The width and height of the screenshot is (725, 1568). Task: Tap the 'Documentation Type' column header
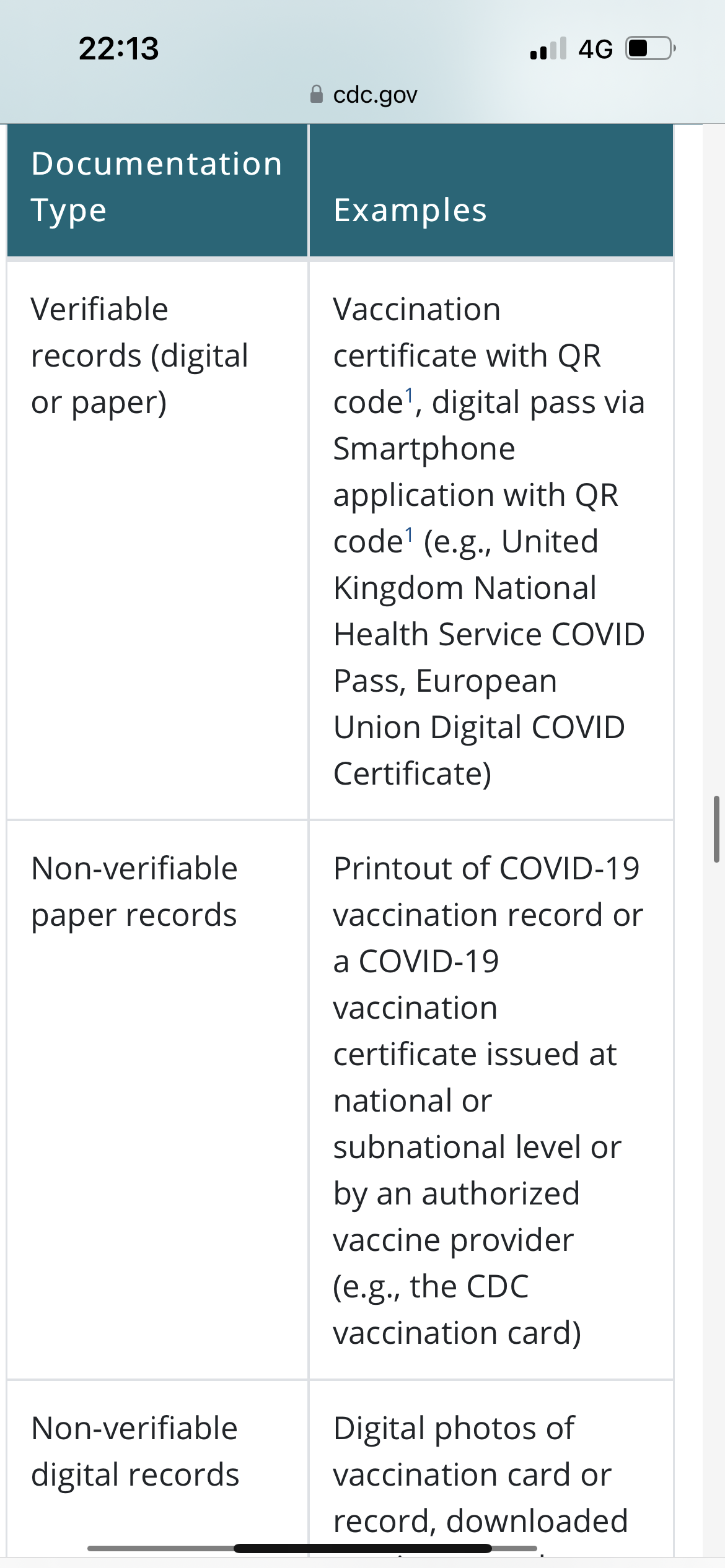pos(156,186)
